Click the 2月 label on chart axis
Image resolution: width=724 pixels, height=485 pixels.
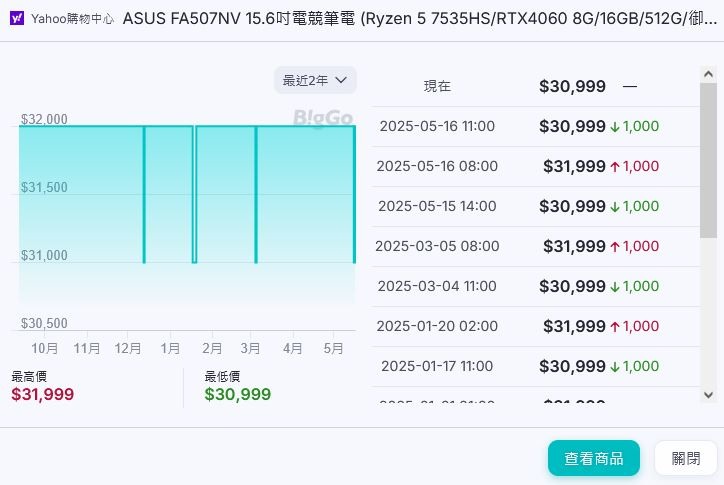212,348
